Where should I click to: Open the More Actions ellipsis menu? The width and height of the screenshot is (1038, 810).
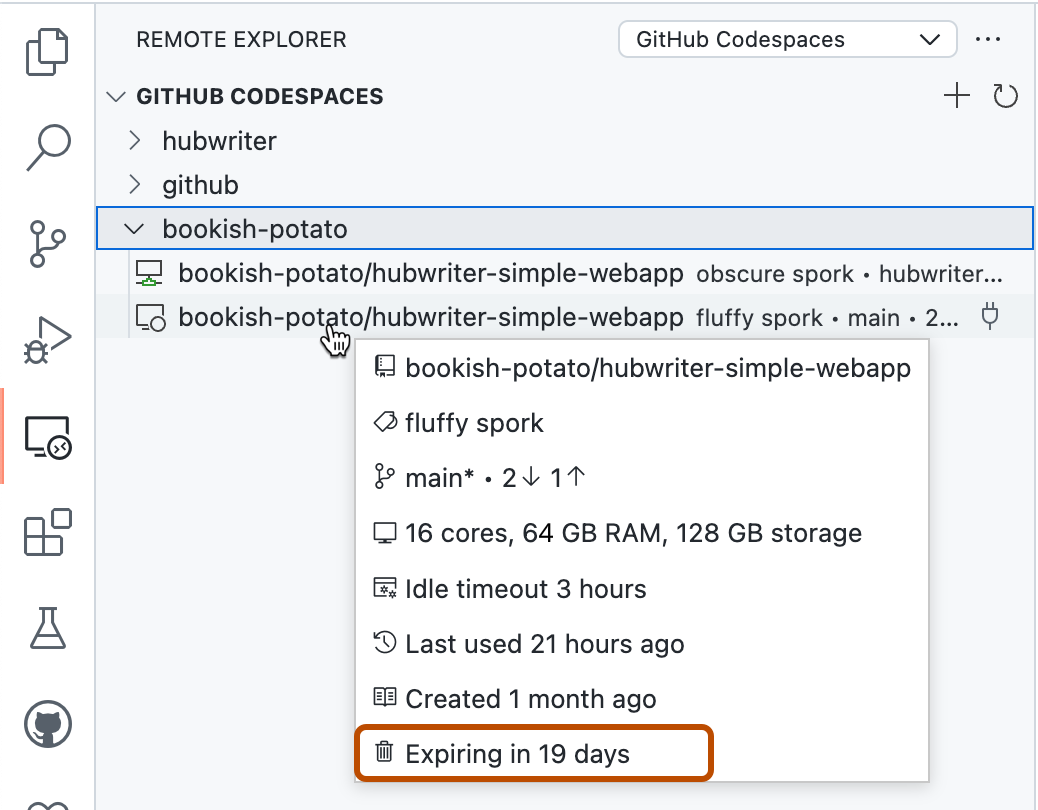989,39
